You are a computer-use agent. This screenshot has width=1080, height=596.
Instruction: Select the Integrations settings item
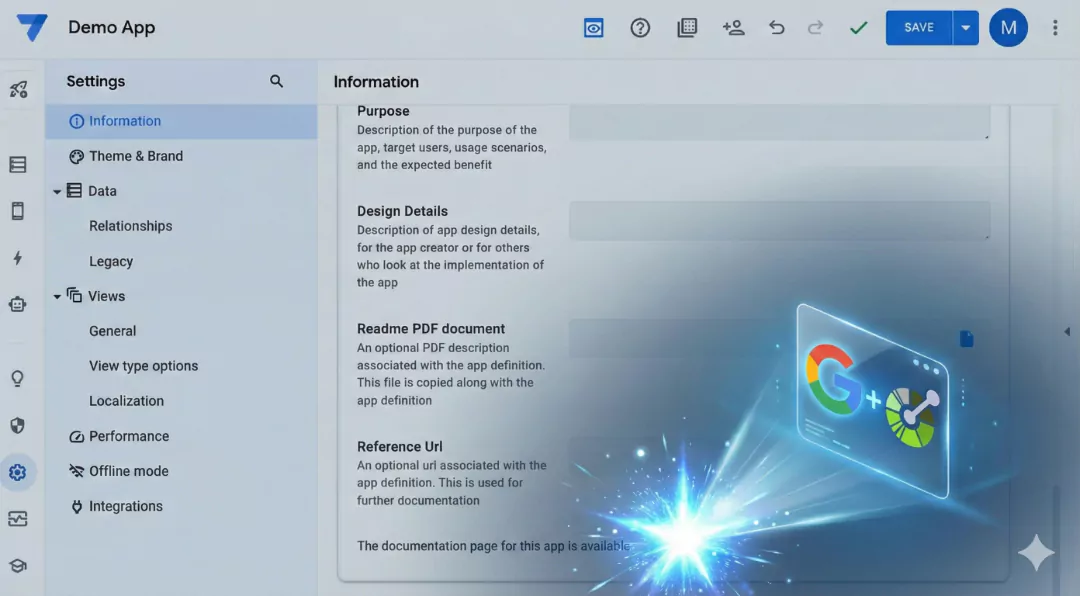125,506
